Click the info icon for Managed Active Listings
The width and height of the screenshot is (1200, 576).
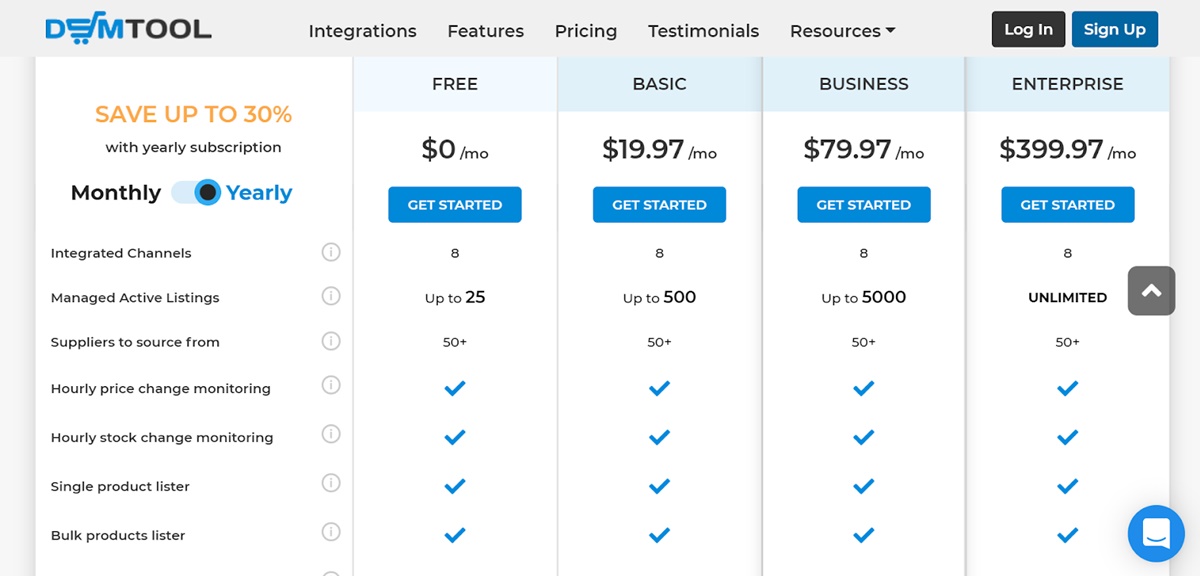coord(331,296)
